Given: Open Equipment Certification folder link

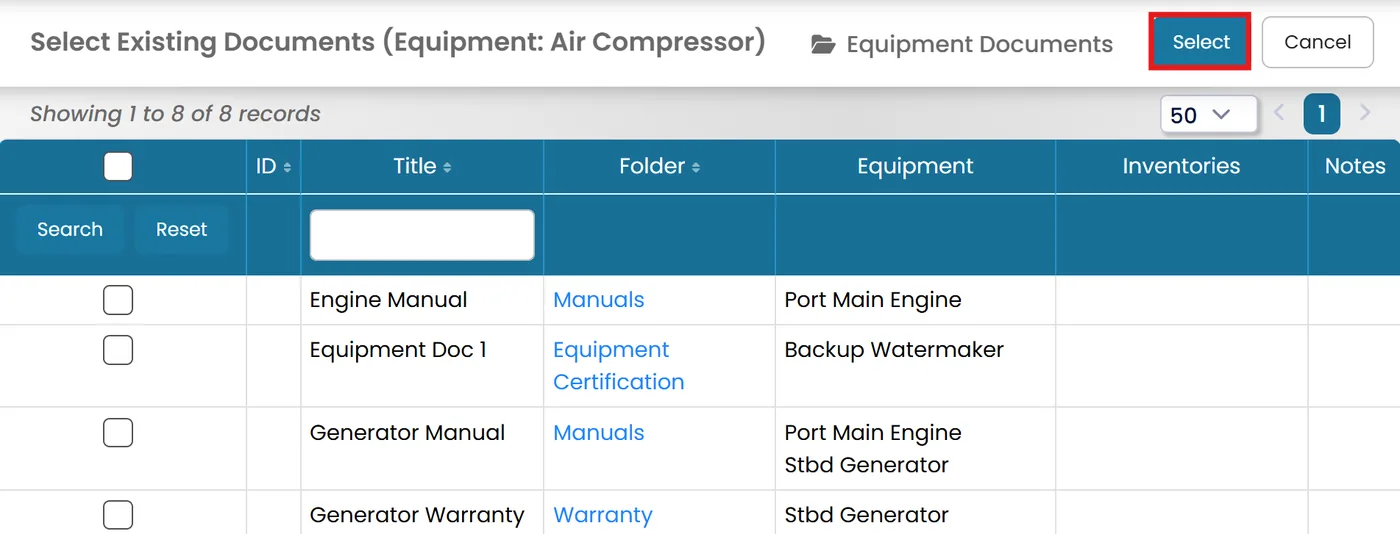Looking at the screenshot, I should click(x=619, y=366).
